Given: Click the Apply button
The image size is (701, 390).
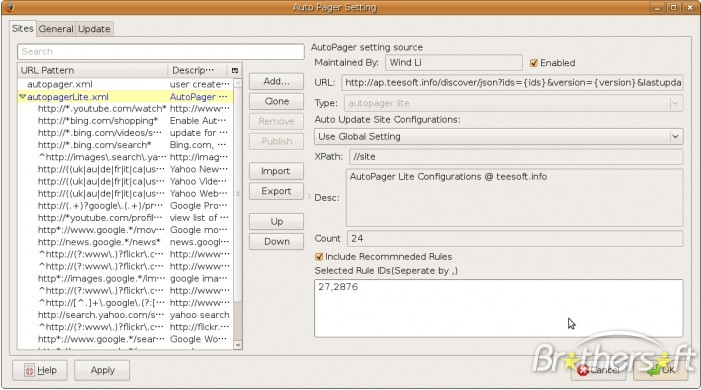Looking at the screenshot, I should pos(102,370).
